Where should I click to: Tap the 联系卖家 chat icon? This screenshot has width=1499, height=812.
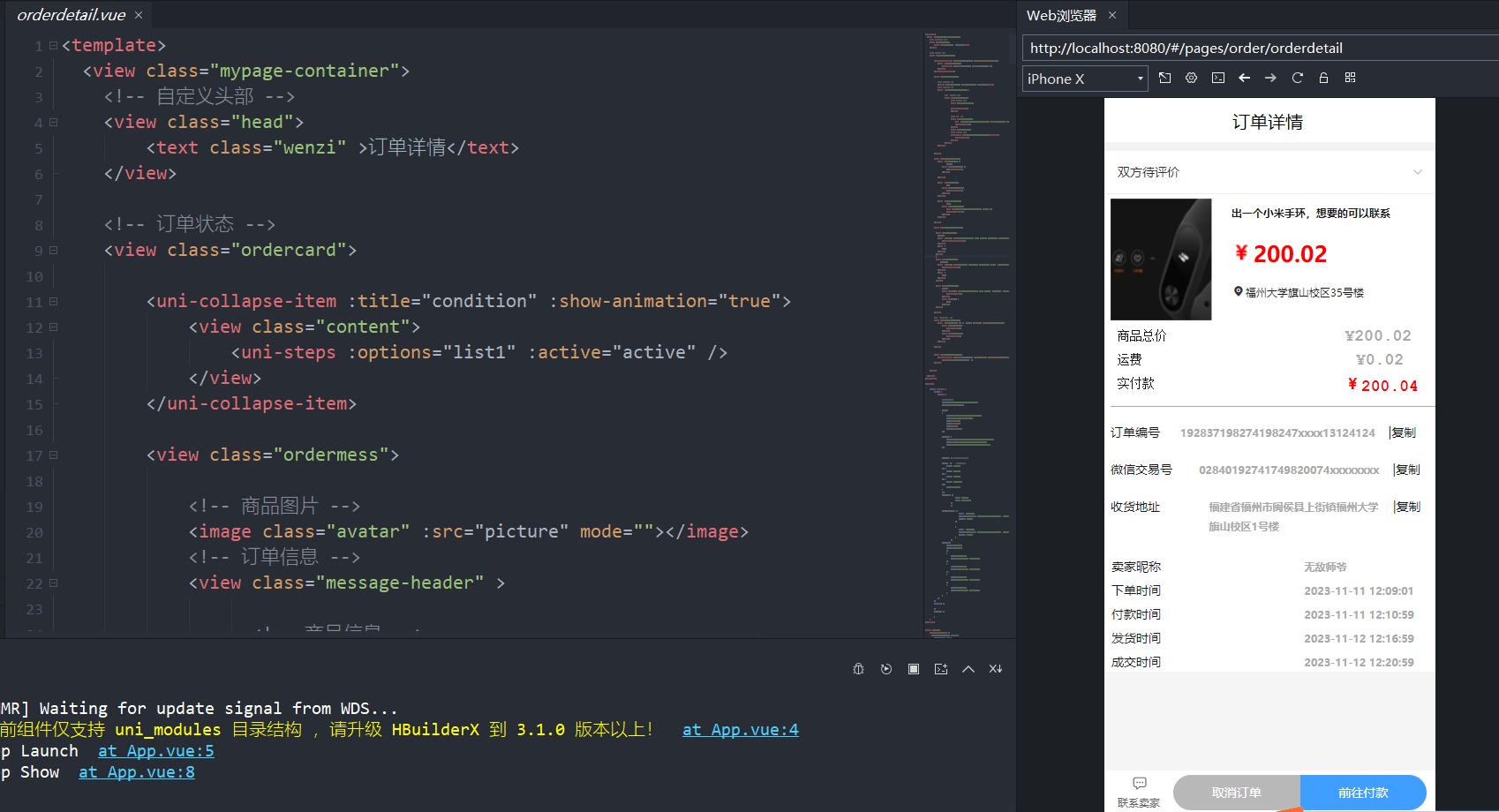pos(1139,783)
